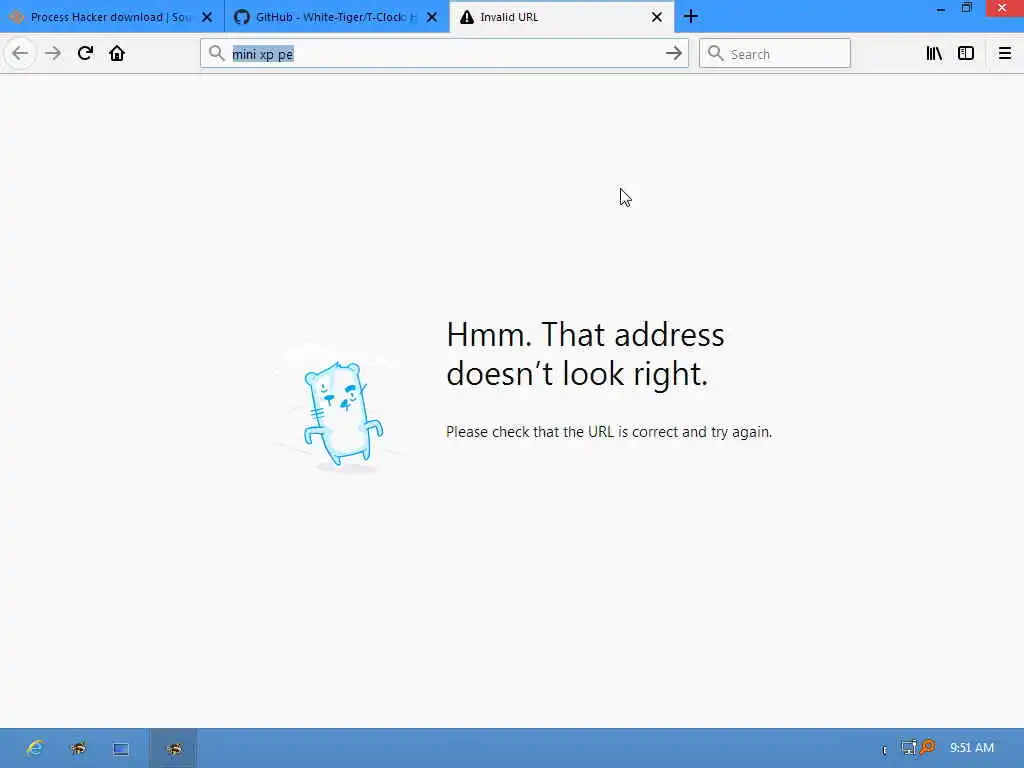The image size is (1024, 768).
Task: Close the browser window
Action: [x=1002, y=8]
